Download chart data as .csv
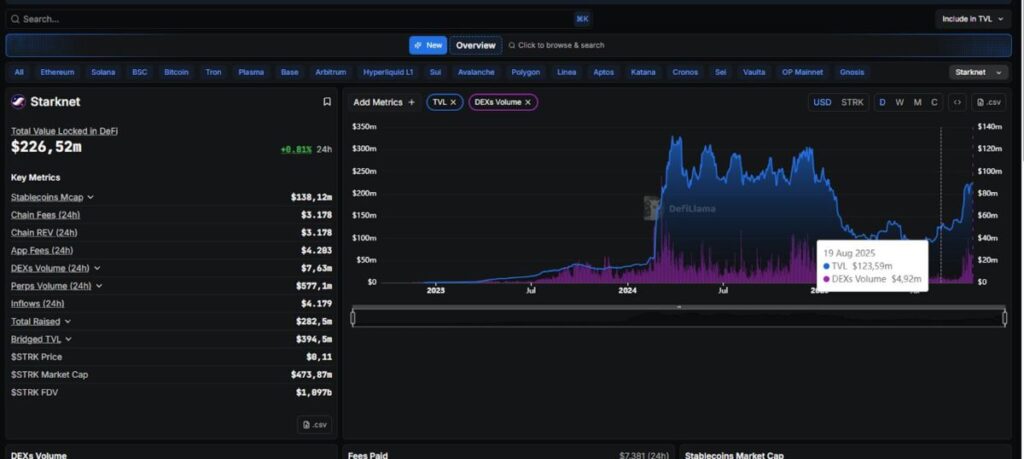Viewport: 1024px width, 459px height. (988, 102)
